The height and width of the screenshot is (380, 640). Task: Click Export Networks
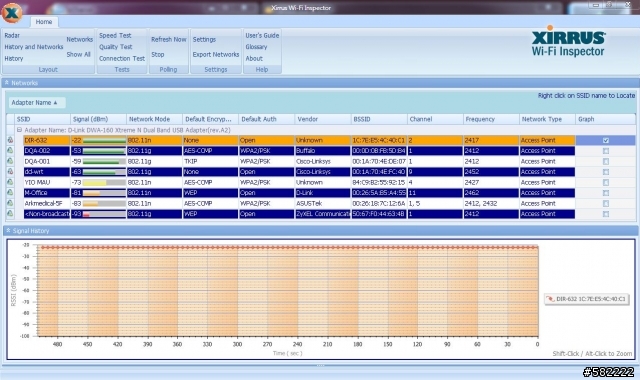pos(216,54)
